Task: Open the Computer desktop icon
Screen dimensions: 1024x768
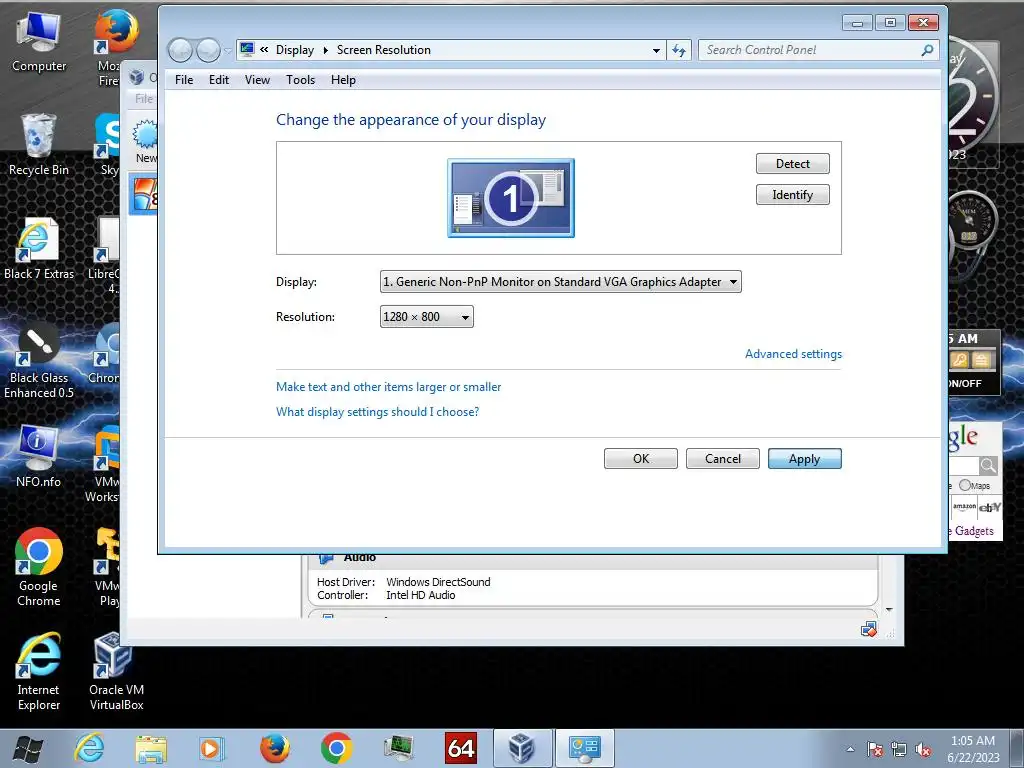Action: click(39, 42)
